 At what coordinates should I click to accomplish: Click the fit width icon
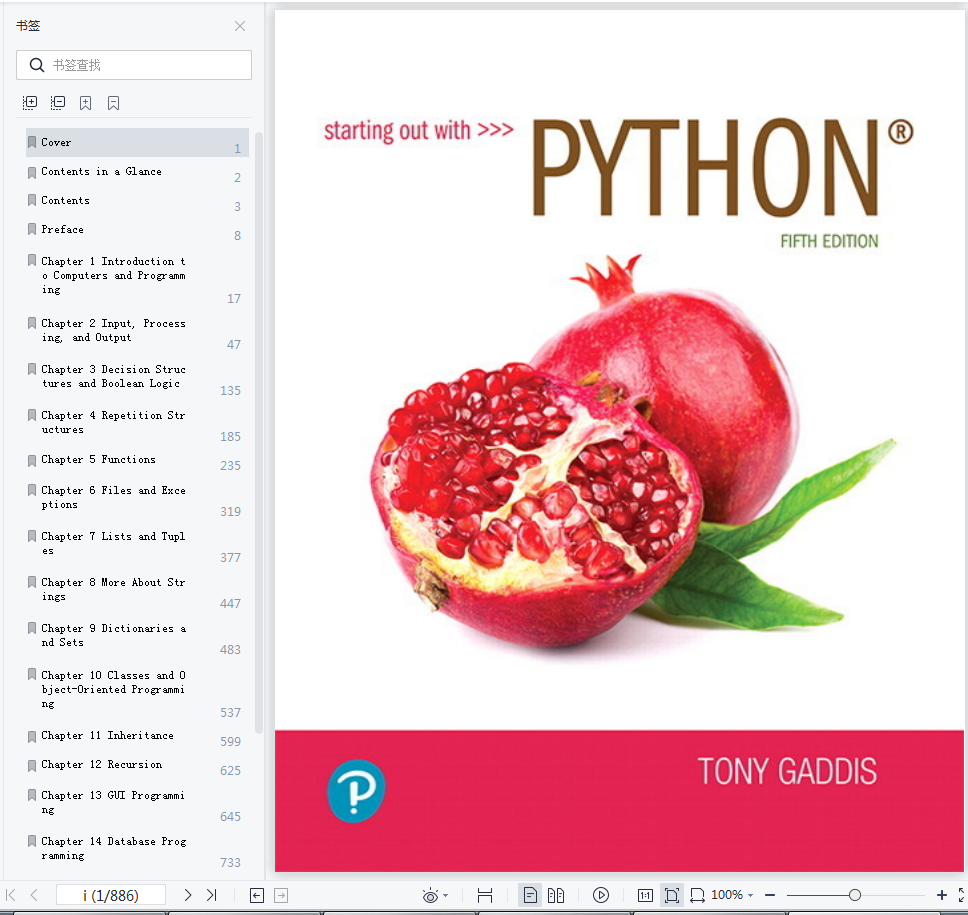(x=485, y=895)
